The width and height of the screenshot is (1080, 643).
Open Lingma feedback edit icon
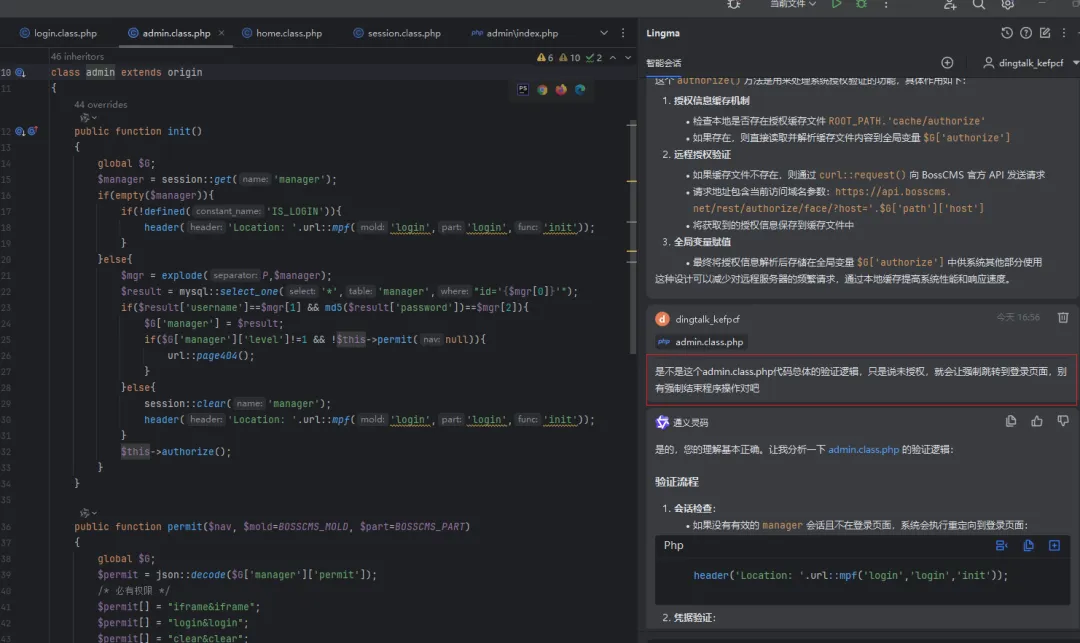tap(1045, 33)
